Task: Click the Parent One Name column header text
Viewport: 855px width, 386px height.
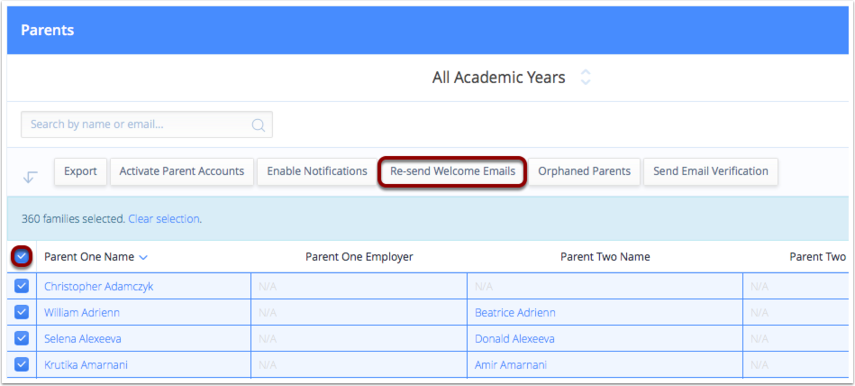Action: click(x=89, y=257)
